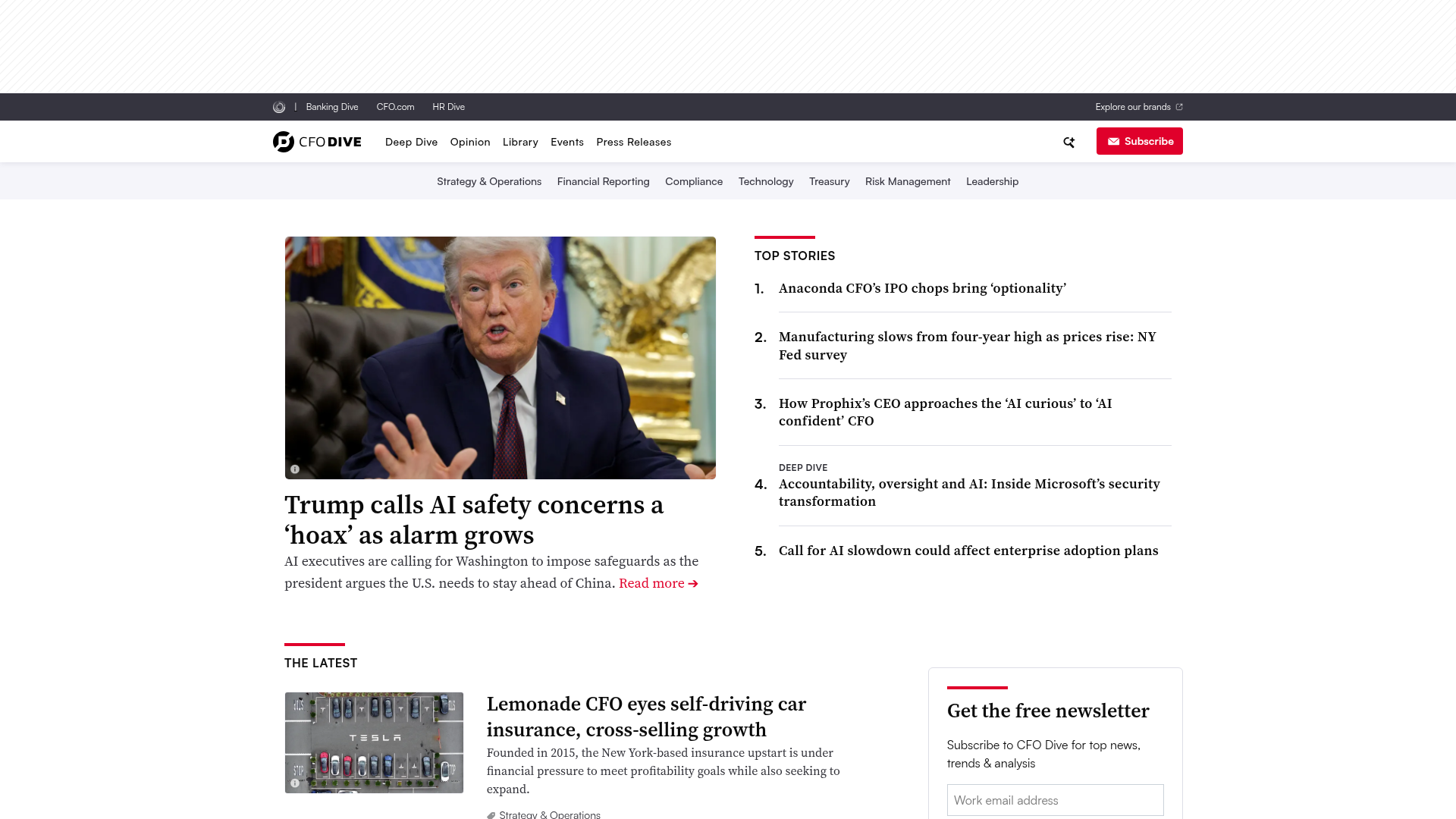Click image info icon on Tesla thumbnail
Screen dimensions: 1456x819
pyautogui.click(x=295, y=783)
